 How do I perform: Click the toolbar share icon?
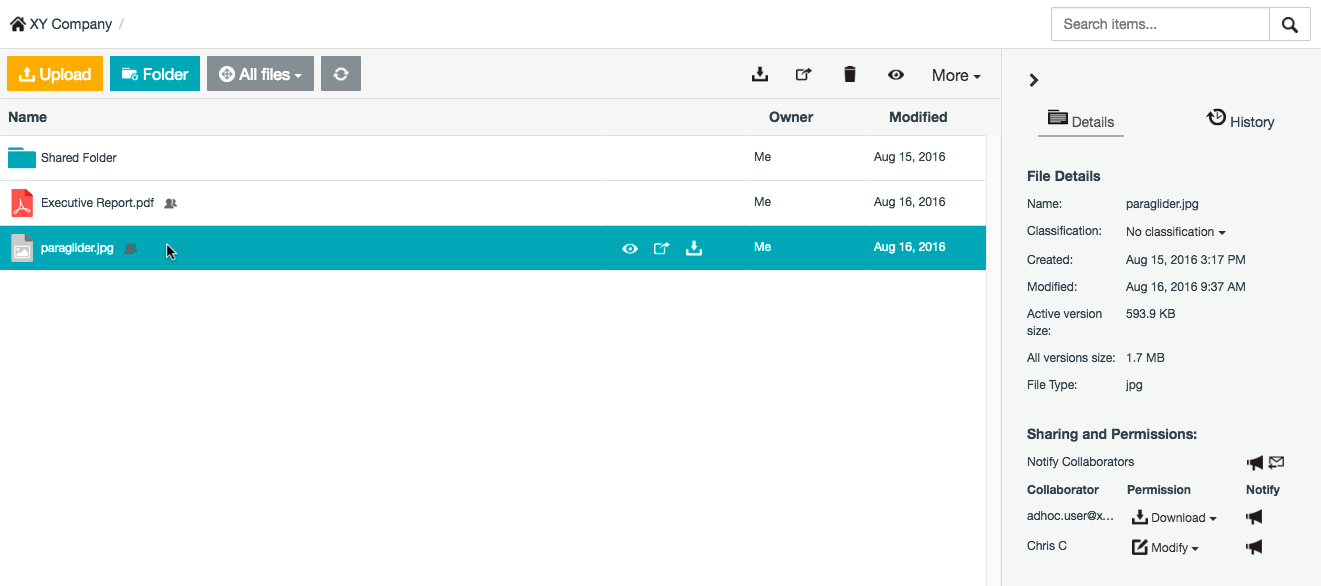coord(803,74)
